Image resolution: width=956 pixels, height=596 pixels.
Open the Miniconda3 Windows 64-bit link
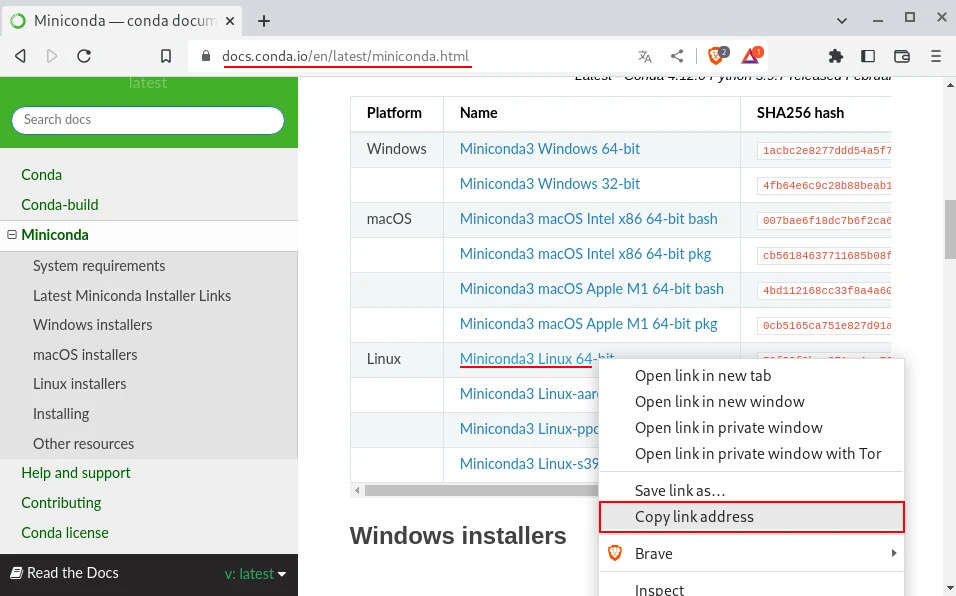549,148
